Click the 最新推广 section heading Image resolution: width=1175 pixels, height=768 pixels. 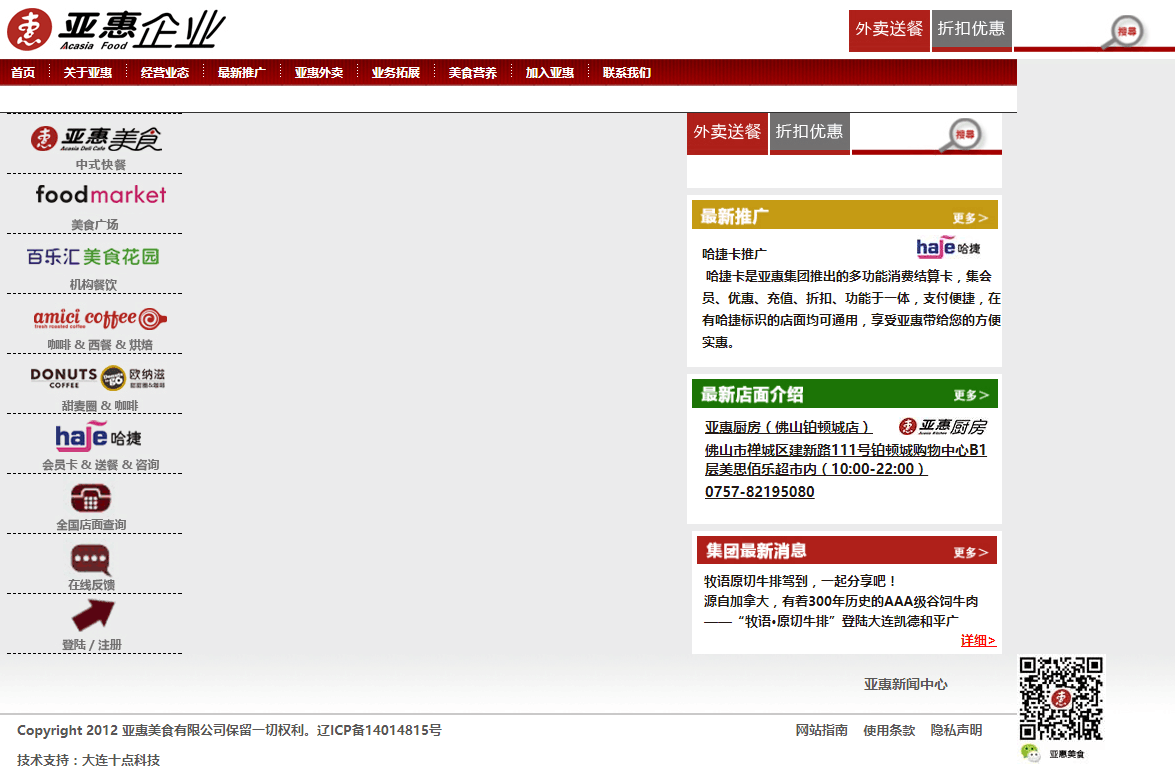click(734, 217)
